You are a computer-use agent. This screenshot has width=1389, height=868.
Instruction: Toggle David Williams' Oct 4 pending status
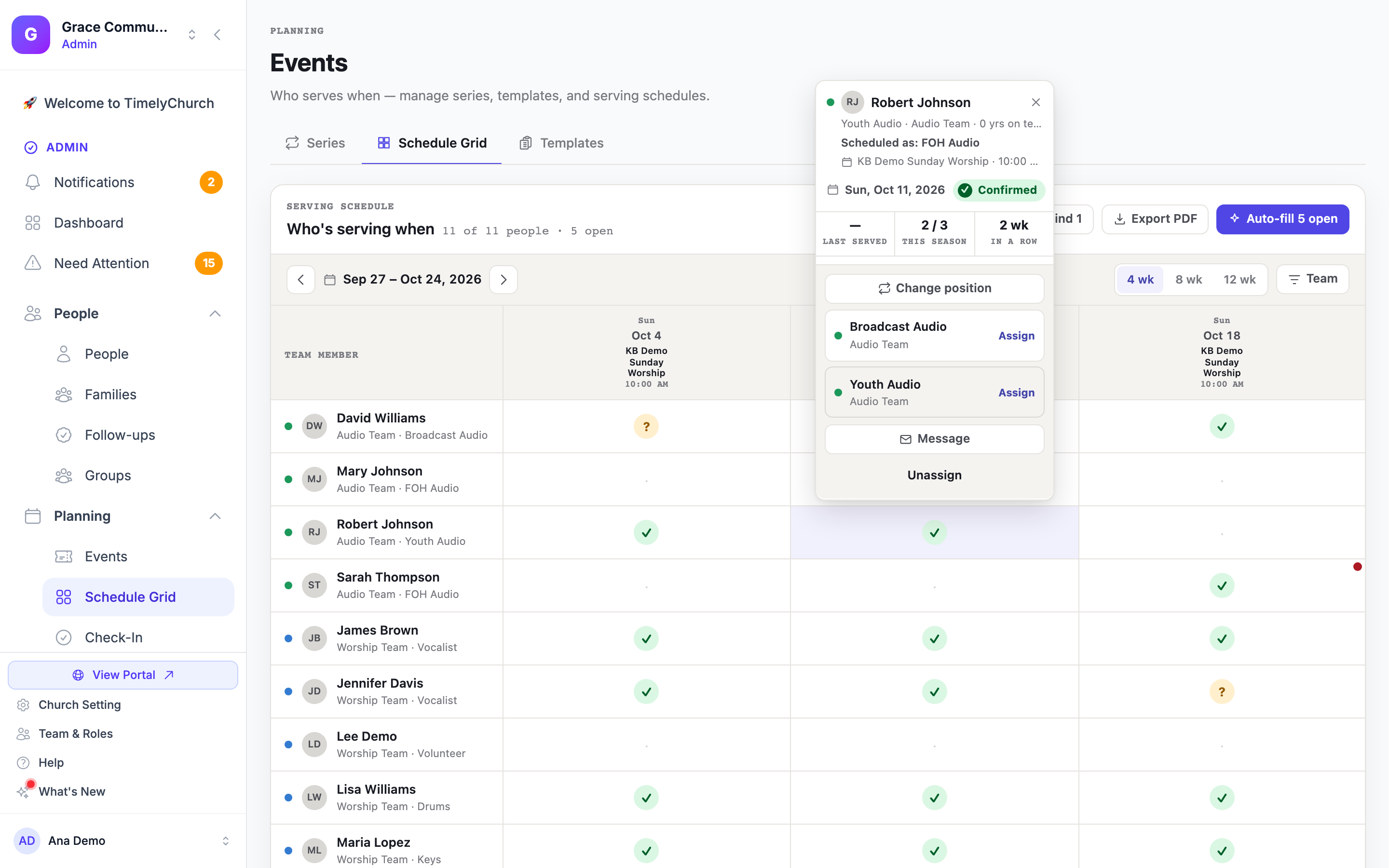pos(646,427)
